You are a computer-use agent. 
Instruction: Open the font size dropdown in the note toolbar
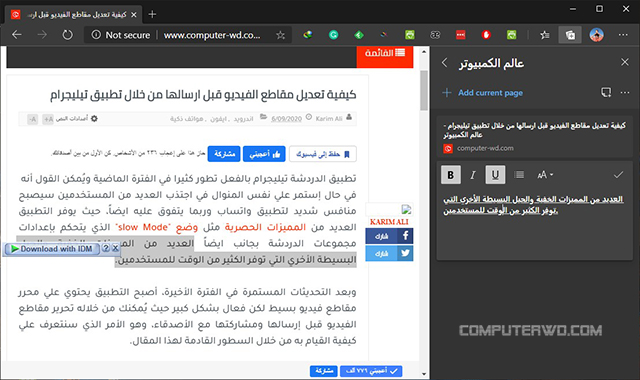point(544,175)
